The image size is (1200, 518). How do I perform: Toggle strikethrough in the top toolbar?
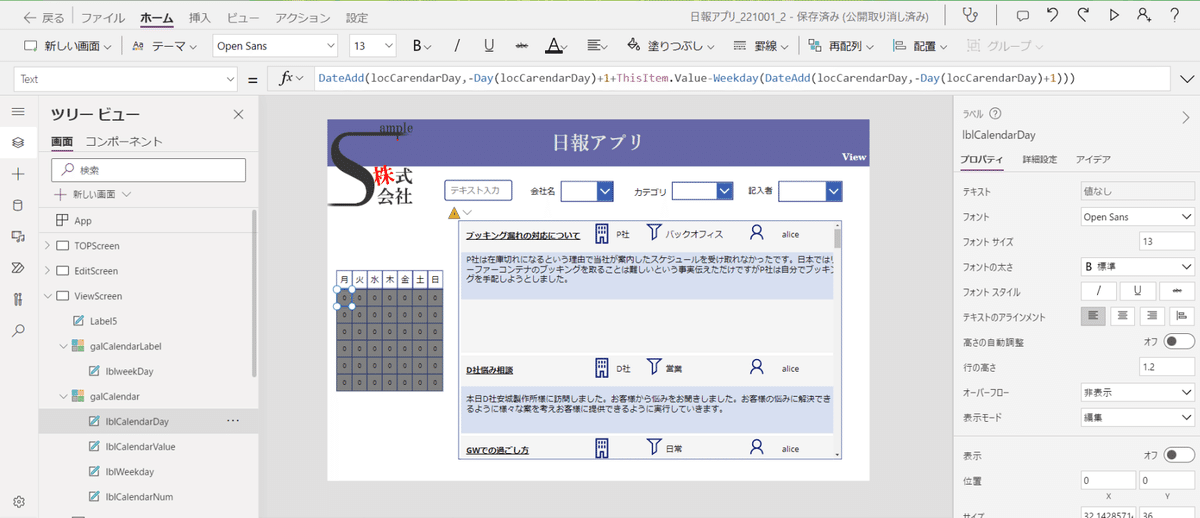[x=521, y=46]
